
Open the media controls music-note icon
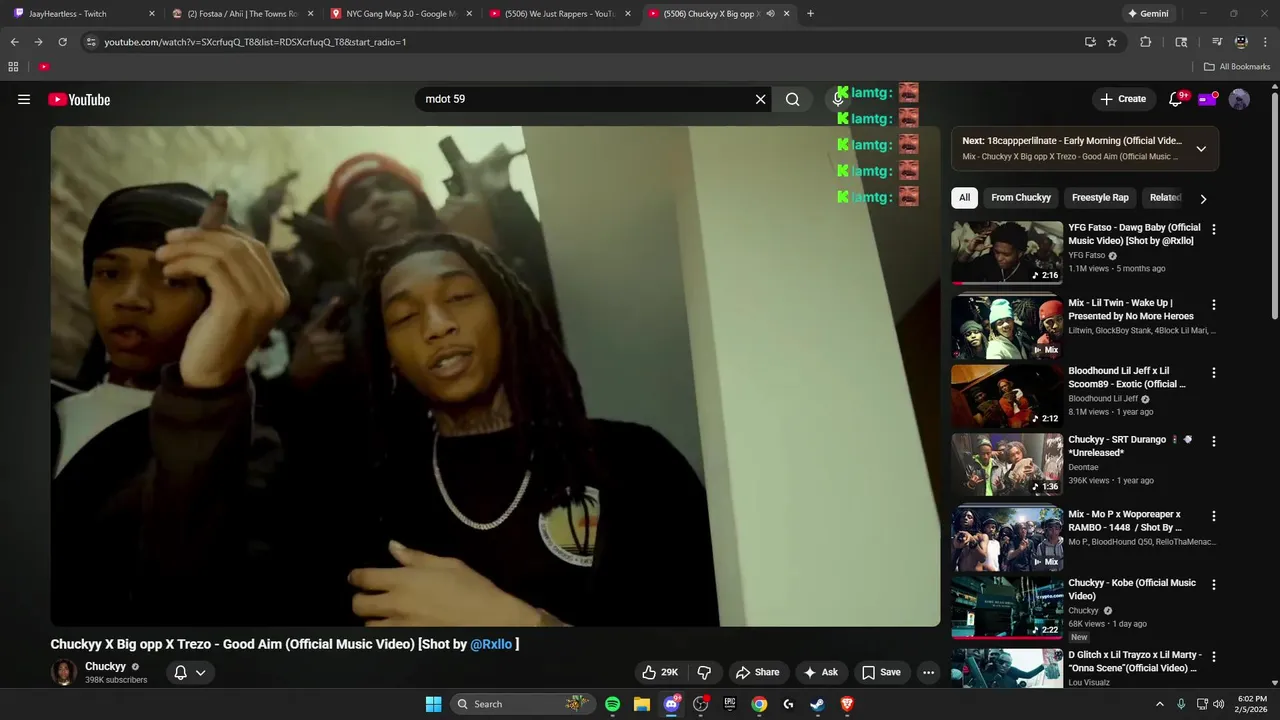[x=1217, y=42]
